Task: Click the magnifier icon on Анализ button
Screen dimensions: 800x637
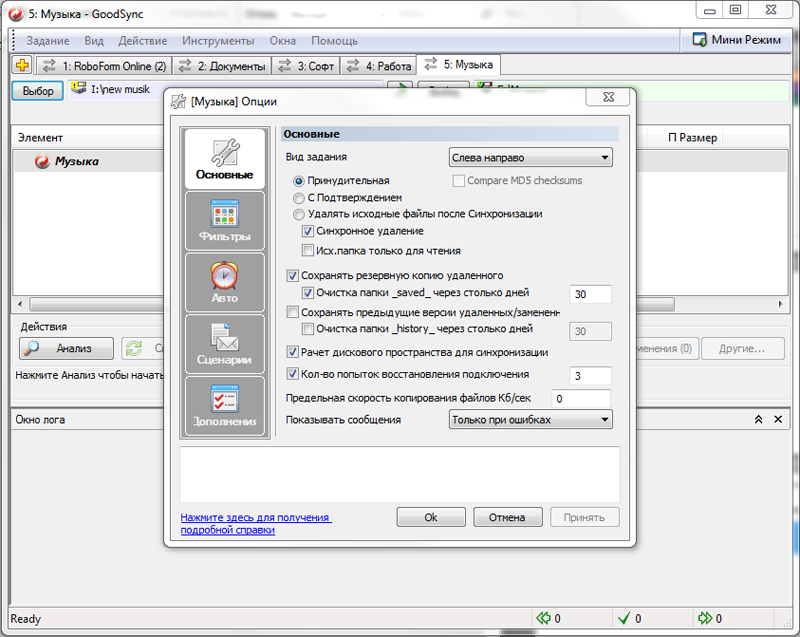Action: coord(32,348)
